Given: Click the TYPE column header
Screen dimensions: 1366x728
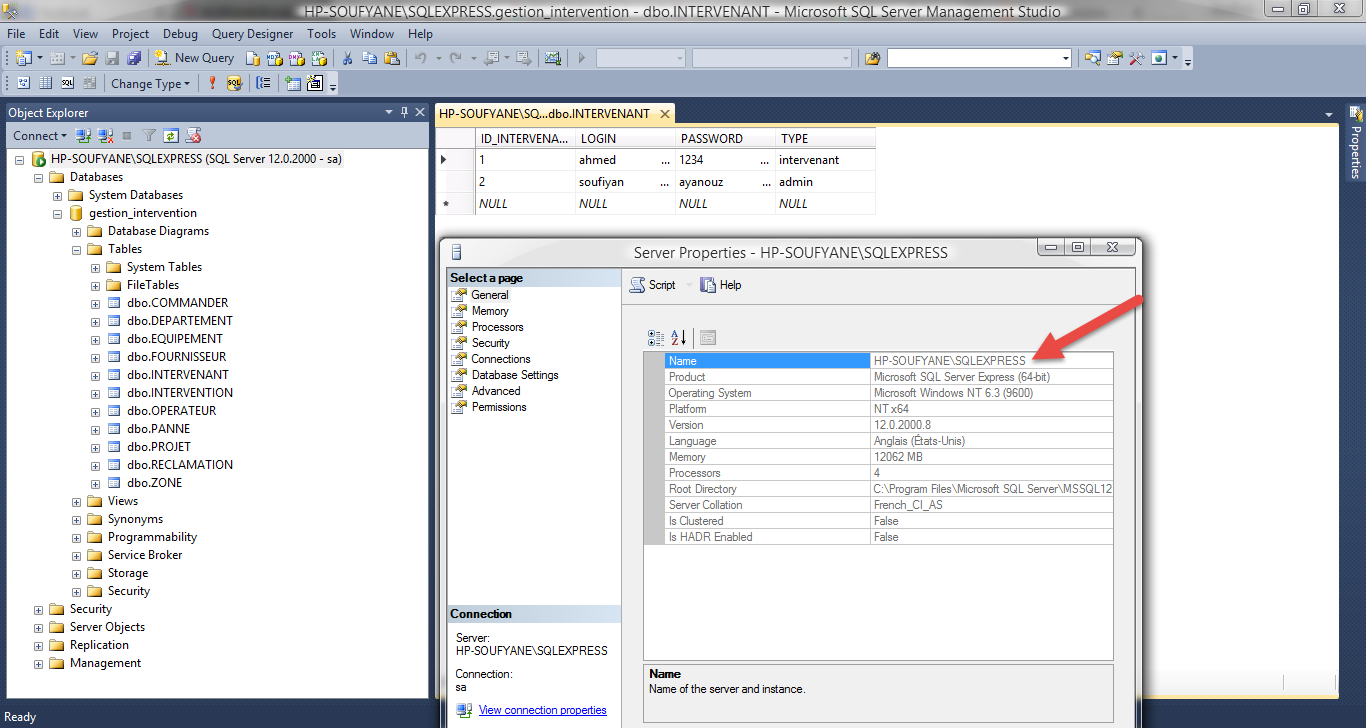Looking at the screenshot, I should coord(825,139).
